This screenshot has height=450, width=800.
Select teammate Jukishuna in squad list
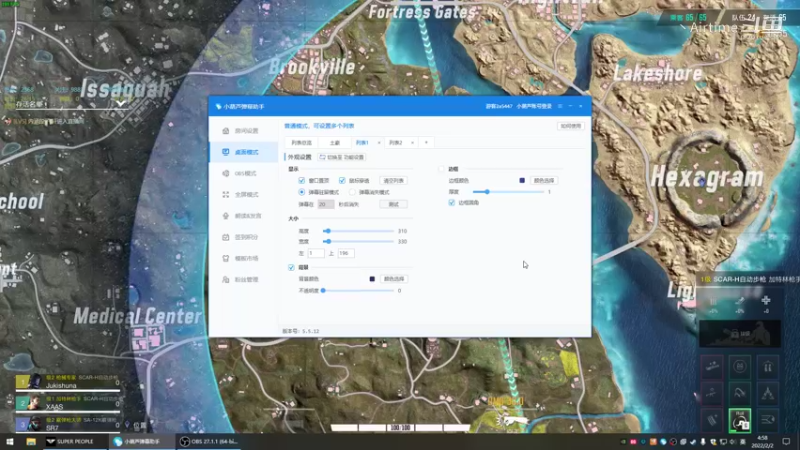pyautogui.click(x=67, y=382)
